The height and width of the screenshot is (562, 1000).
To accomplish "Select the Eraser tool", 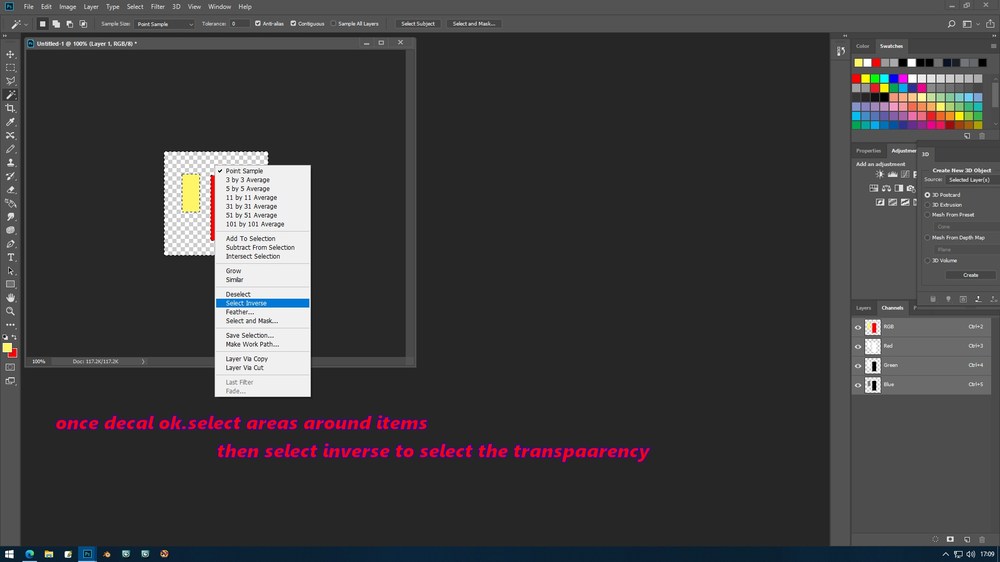I will pyautogui.click(x=10, y=189).
